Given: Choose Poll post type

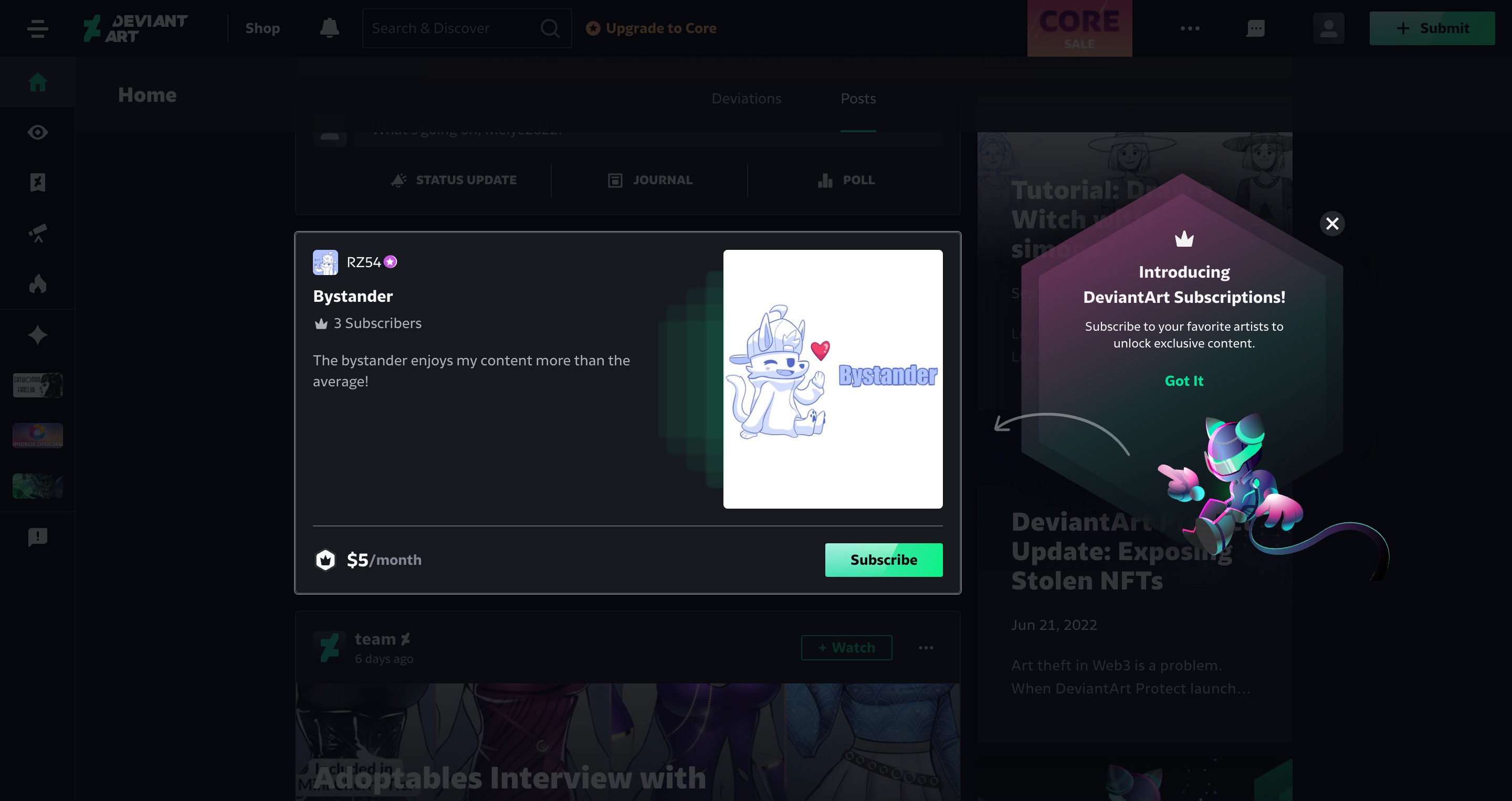Looking at the screenshot, I should [x=846, y=180].
